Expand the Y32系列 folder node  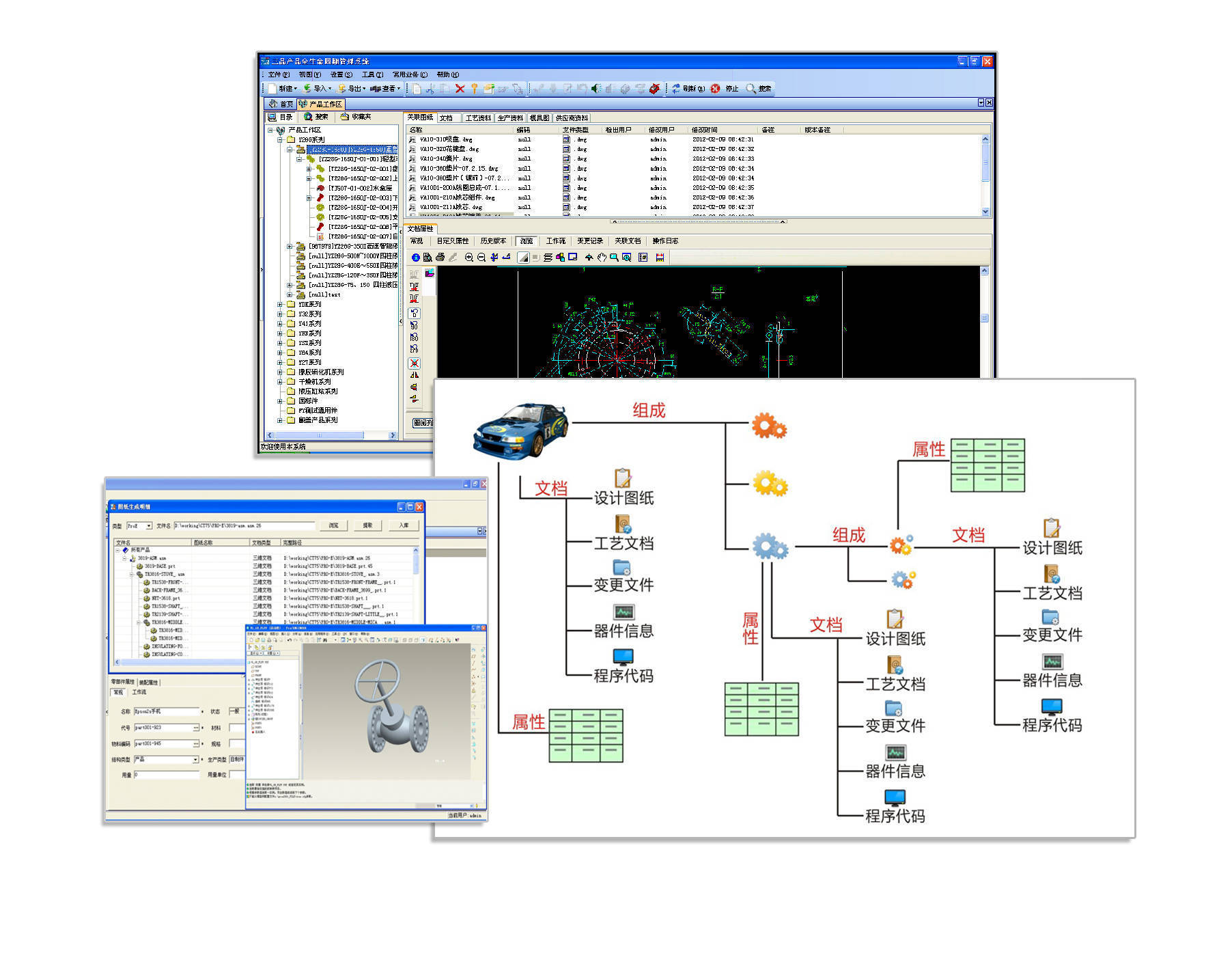tap(280, 314)
